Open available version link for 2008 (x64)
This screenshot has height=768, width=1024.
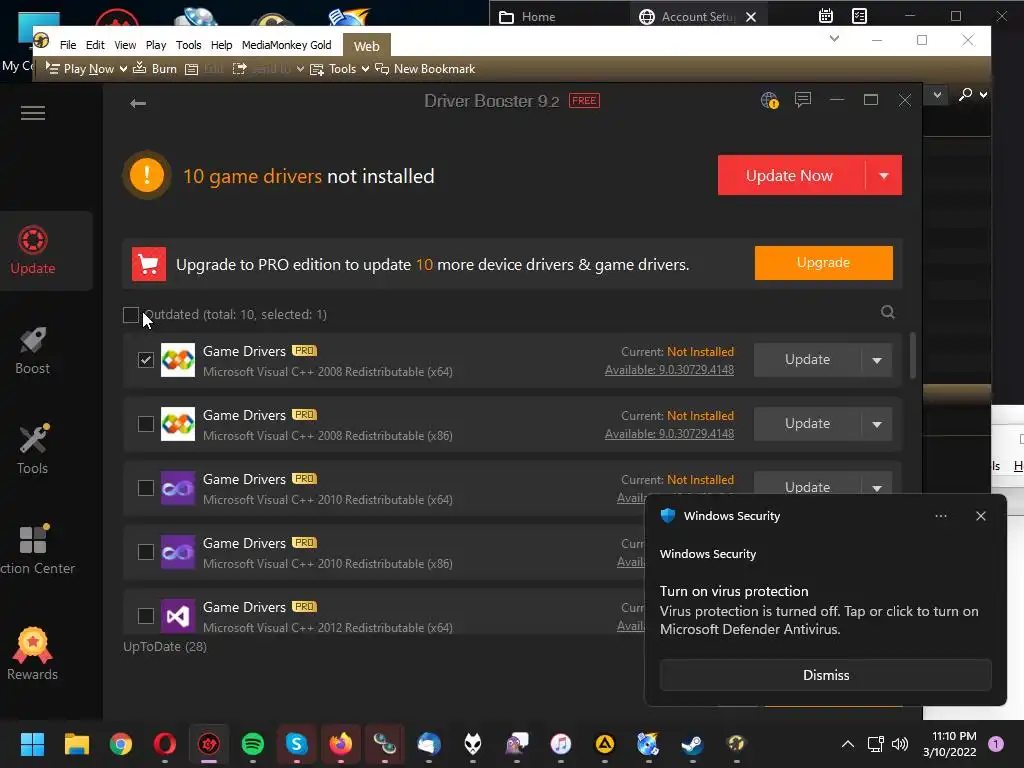[x=669, y=370]
